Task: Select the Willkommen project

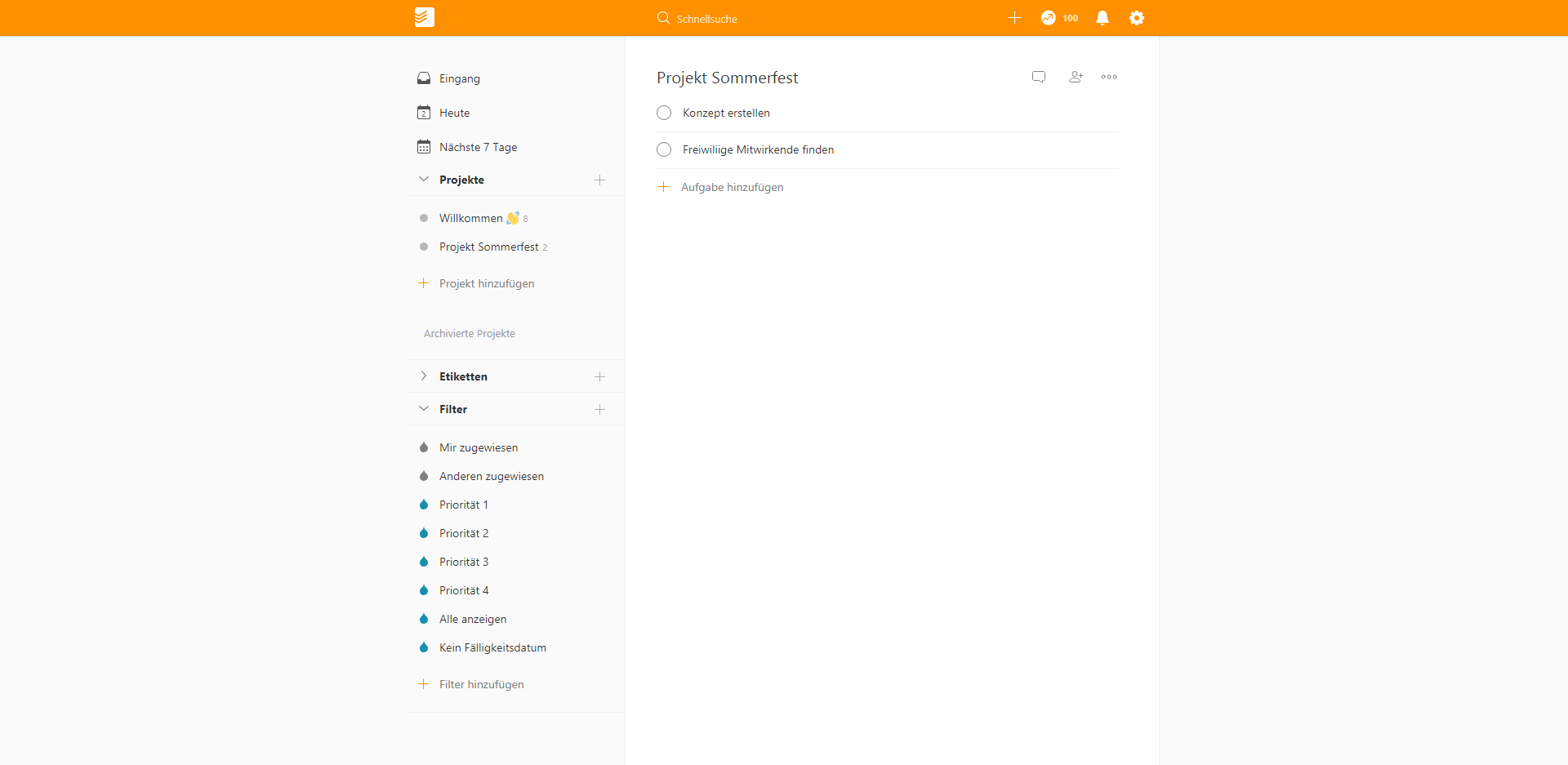Action: pyautogui.click(x=471, y=218)
